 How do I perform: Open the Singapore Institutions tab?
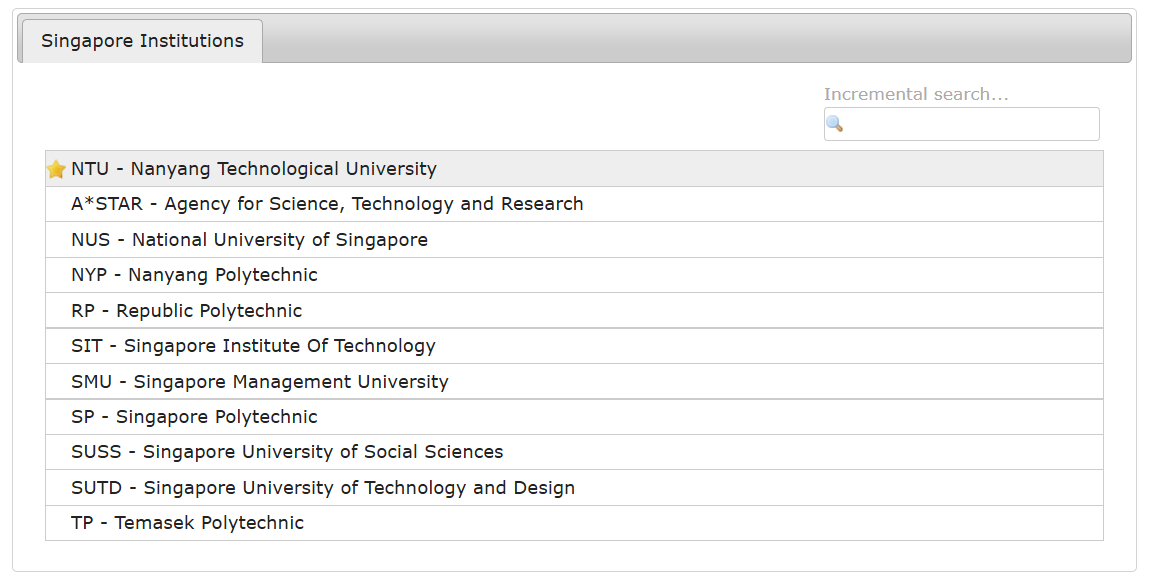click(142, 41)
